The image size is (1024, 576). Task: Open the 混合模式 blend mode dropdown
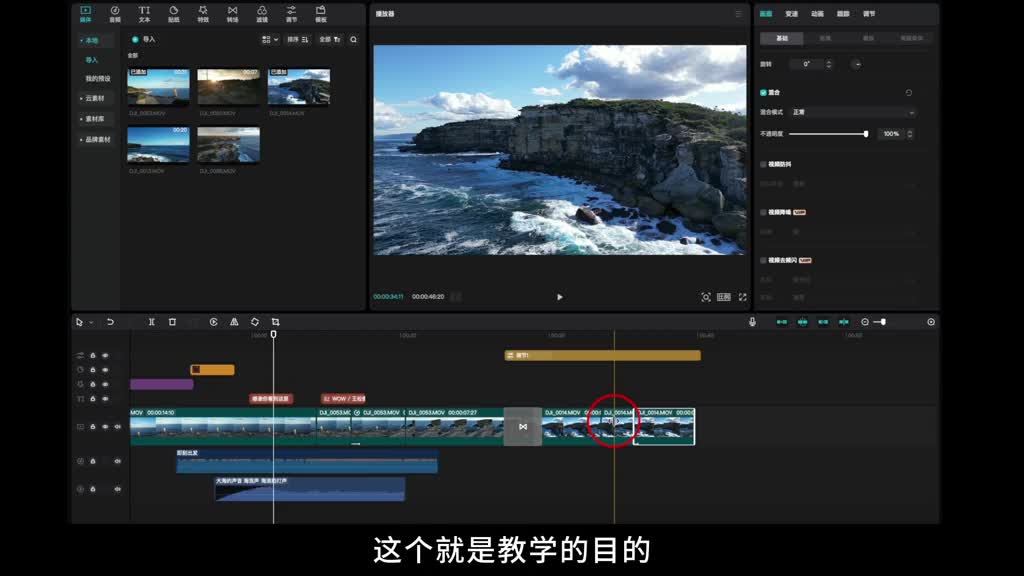coord(852,112)
